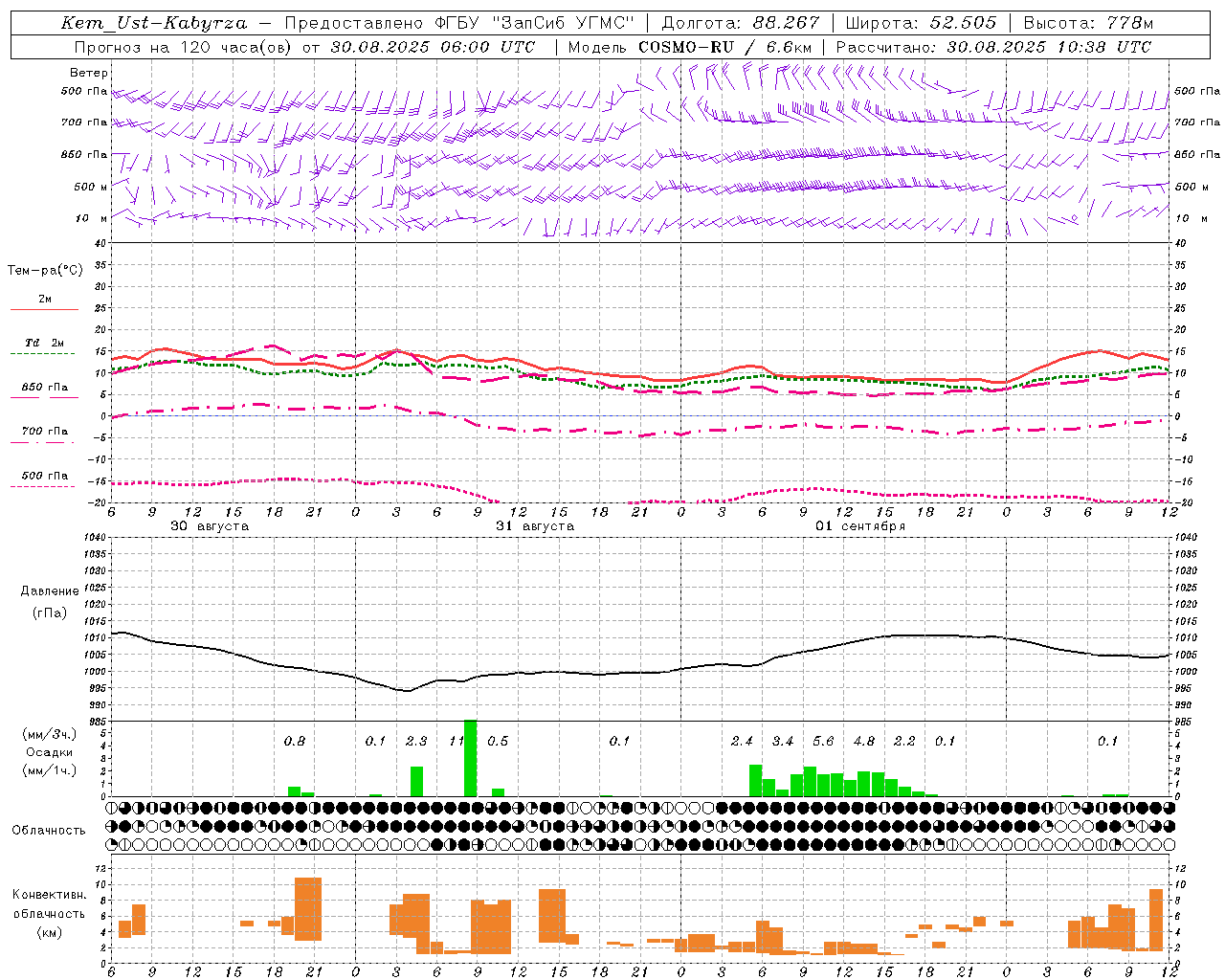Click the precipitation value "2.3"

416,742
